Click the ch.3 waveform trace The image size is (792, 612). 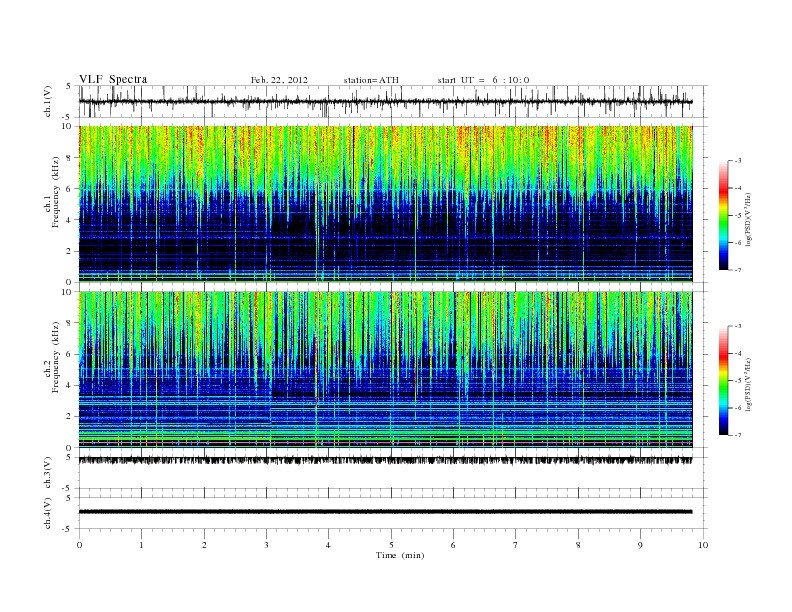pos(385,460)
